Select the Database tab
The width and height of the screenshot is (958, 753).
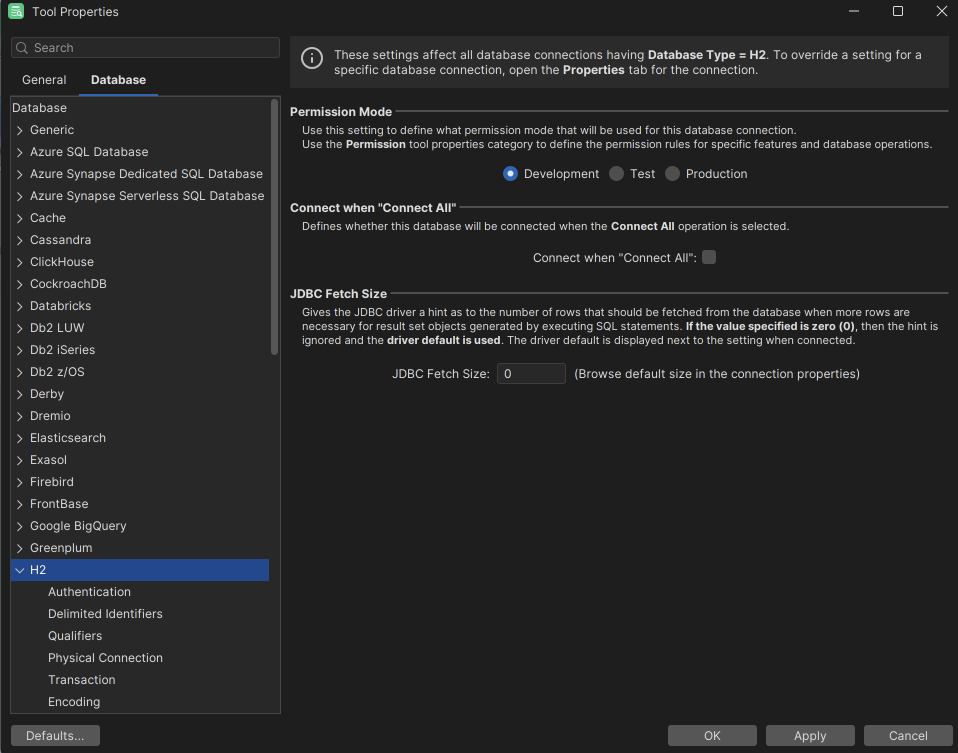pos(119,79)
